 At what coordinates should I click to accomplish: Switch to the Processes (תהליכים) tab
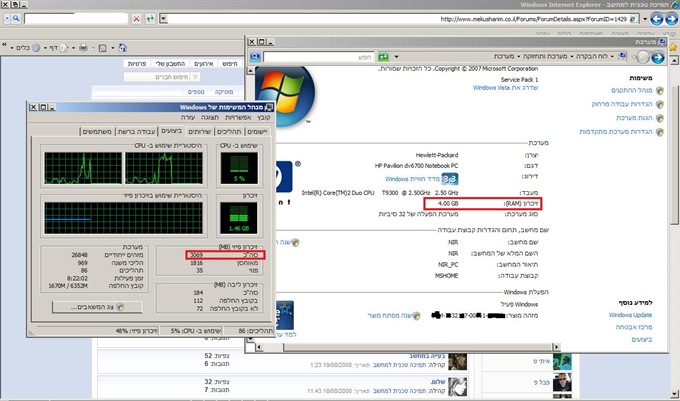229,131
